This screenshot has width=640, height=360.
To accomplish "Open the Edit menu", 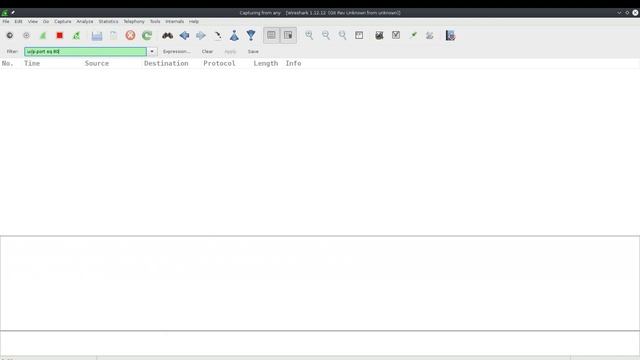I will point(18,21).
